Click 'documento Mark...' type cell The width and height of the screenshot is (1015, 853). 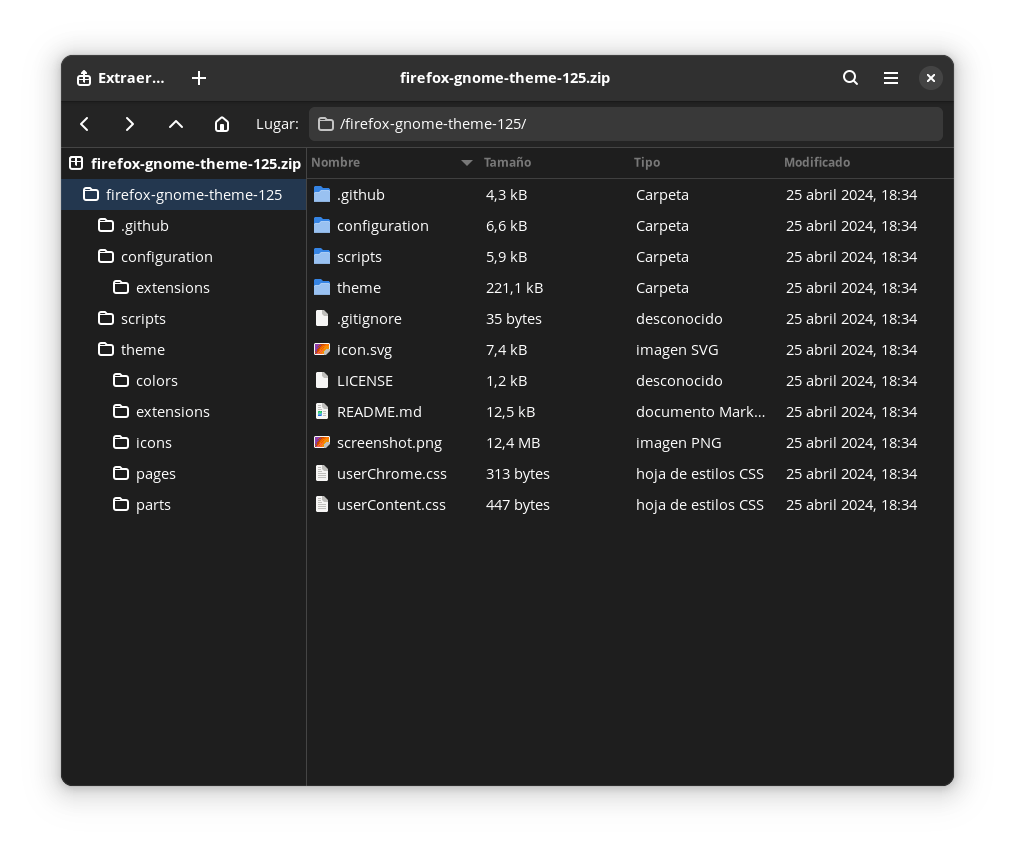(700, 412)
